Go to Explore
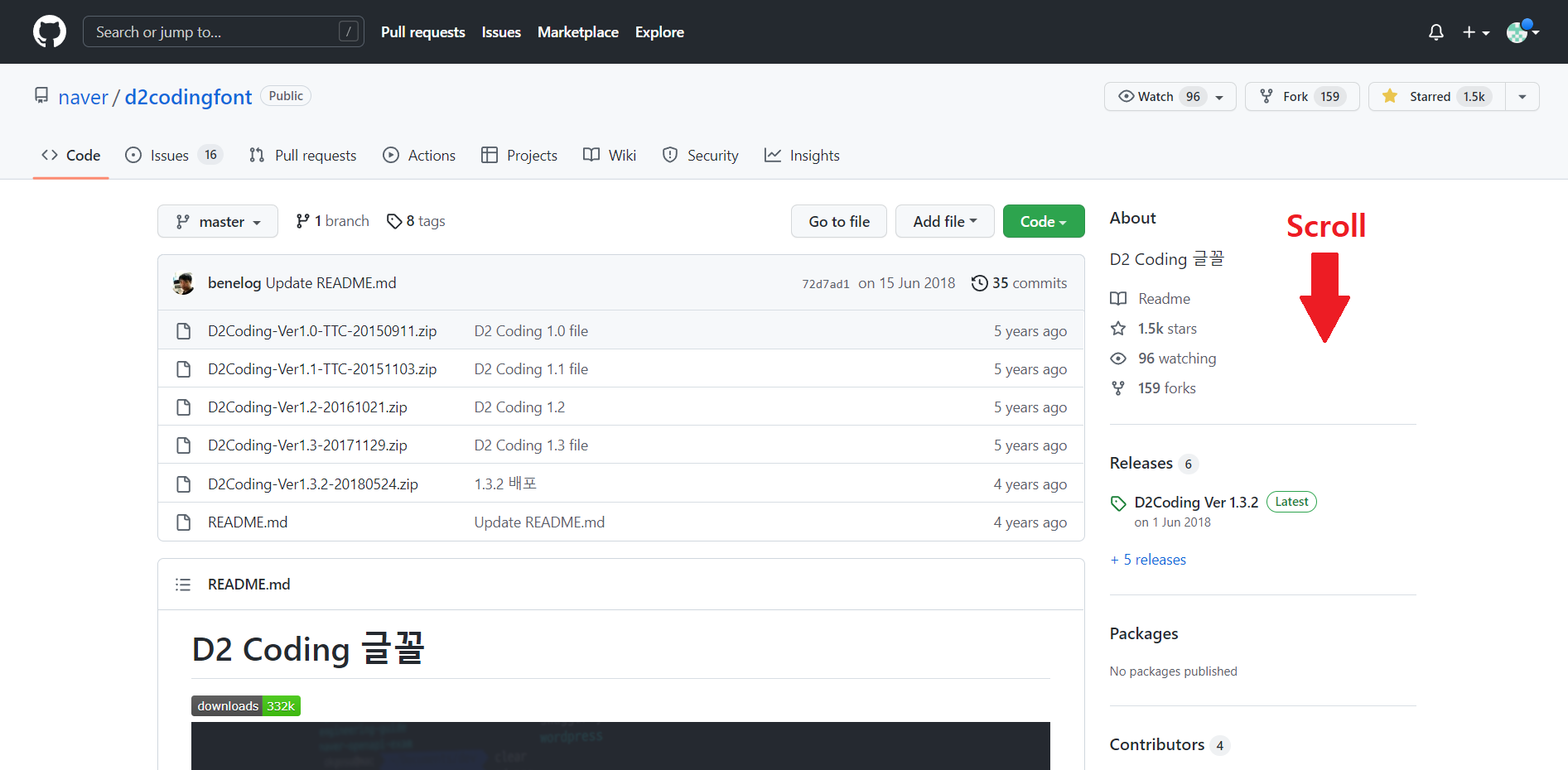This screenshot has width=1568, height=770. tap(659, 32)
